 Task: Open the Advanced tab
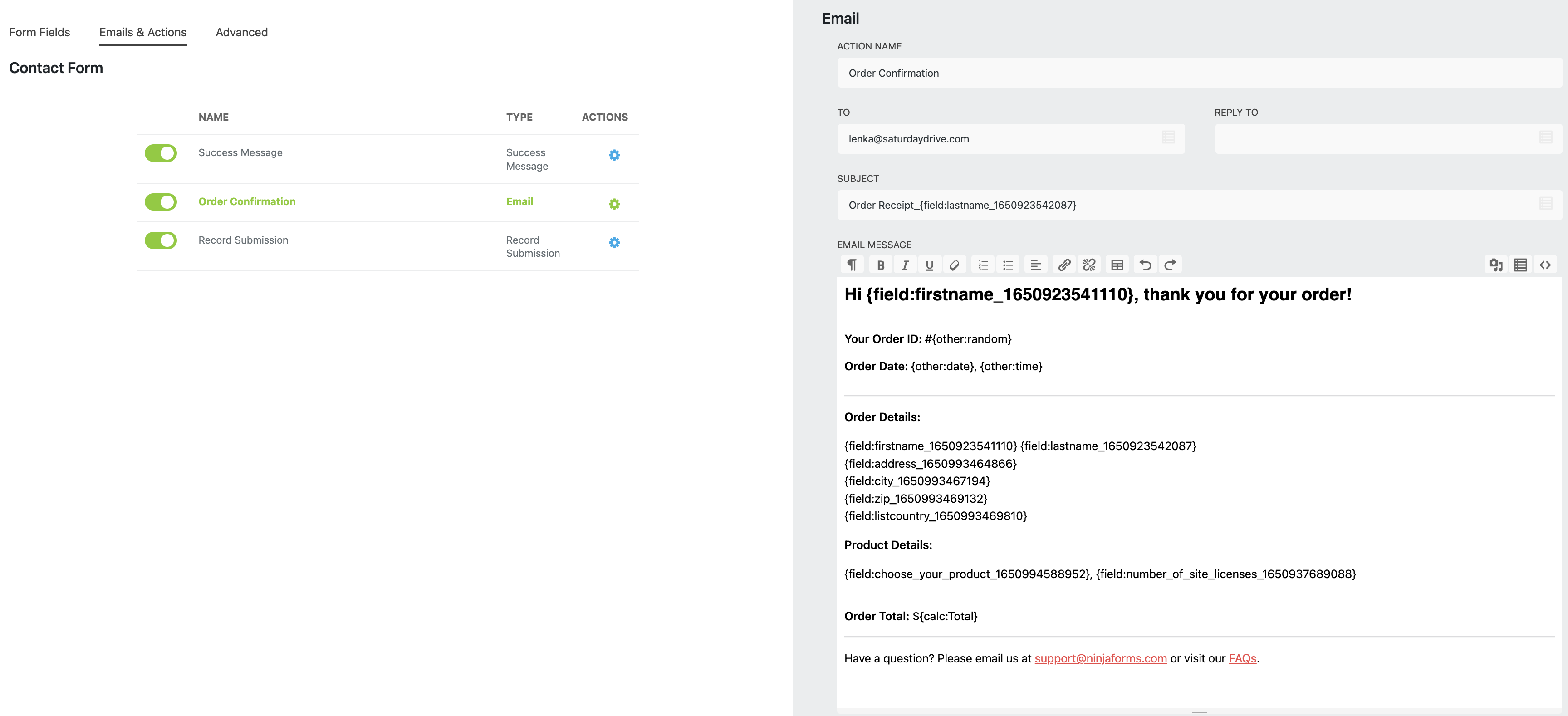pos(242,32)
